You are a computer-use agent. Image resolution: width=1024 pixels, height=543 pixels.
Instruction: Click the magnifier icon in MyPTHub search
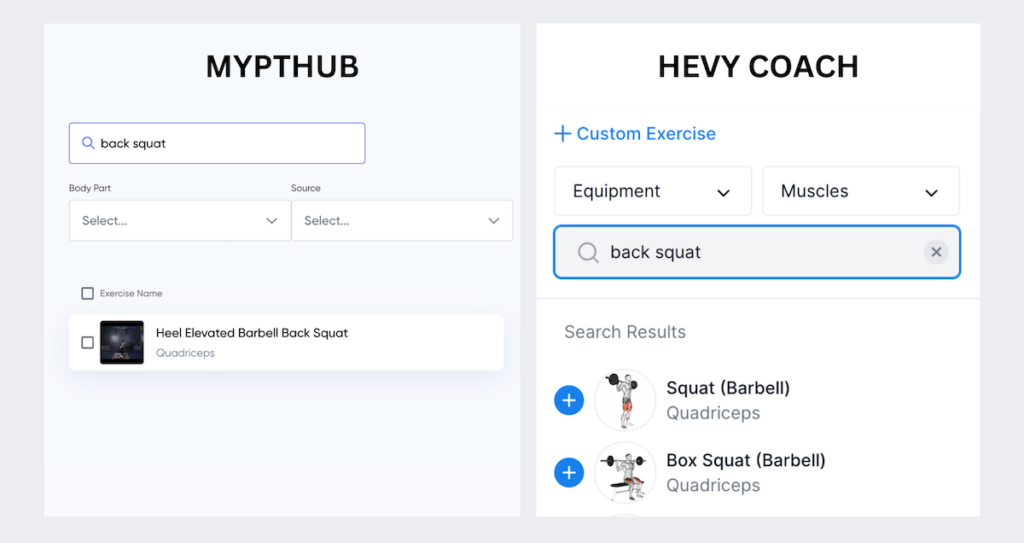88,143
